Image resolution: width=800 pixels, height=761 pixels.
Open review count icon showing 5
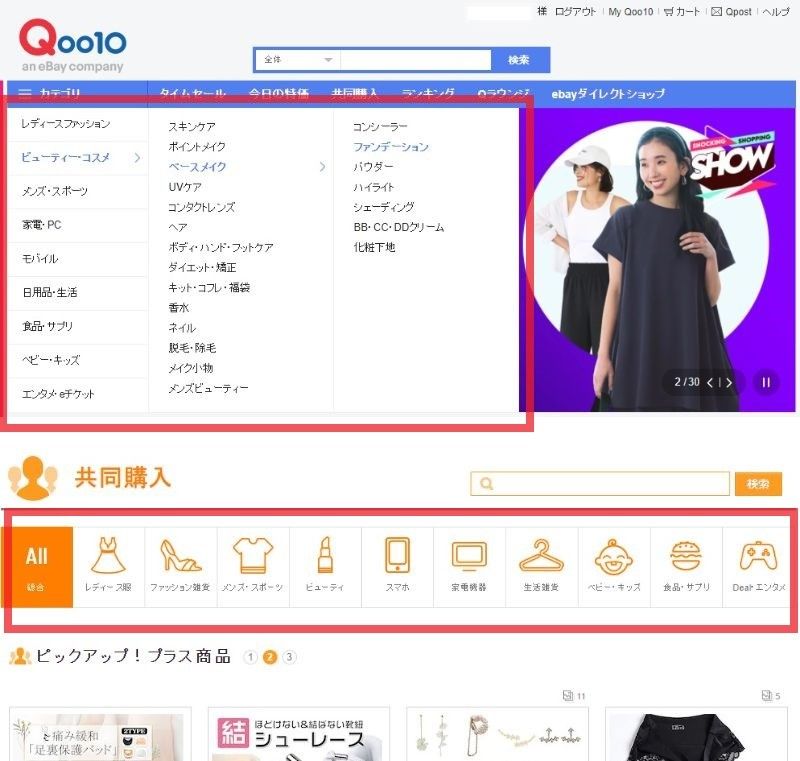click(766, 695)
